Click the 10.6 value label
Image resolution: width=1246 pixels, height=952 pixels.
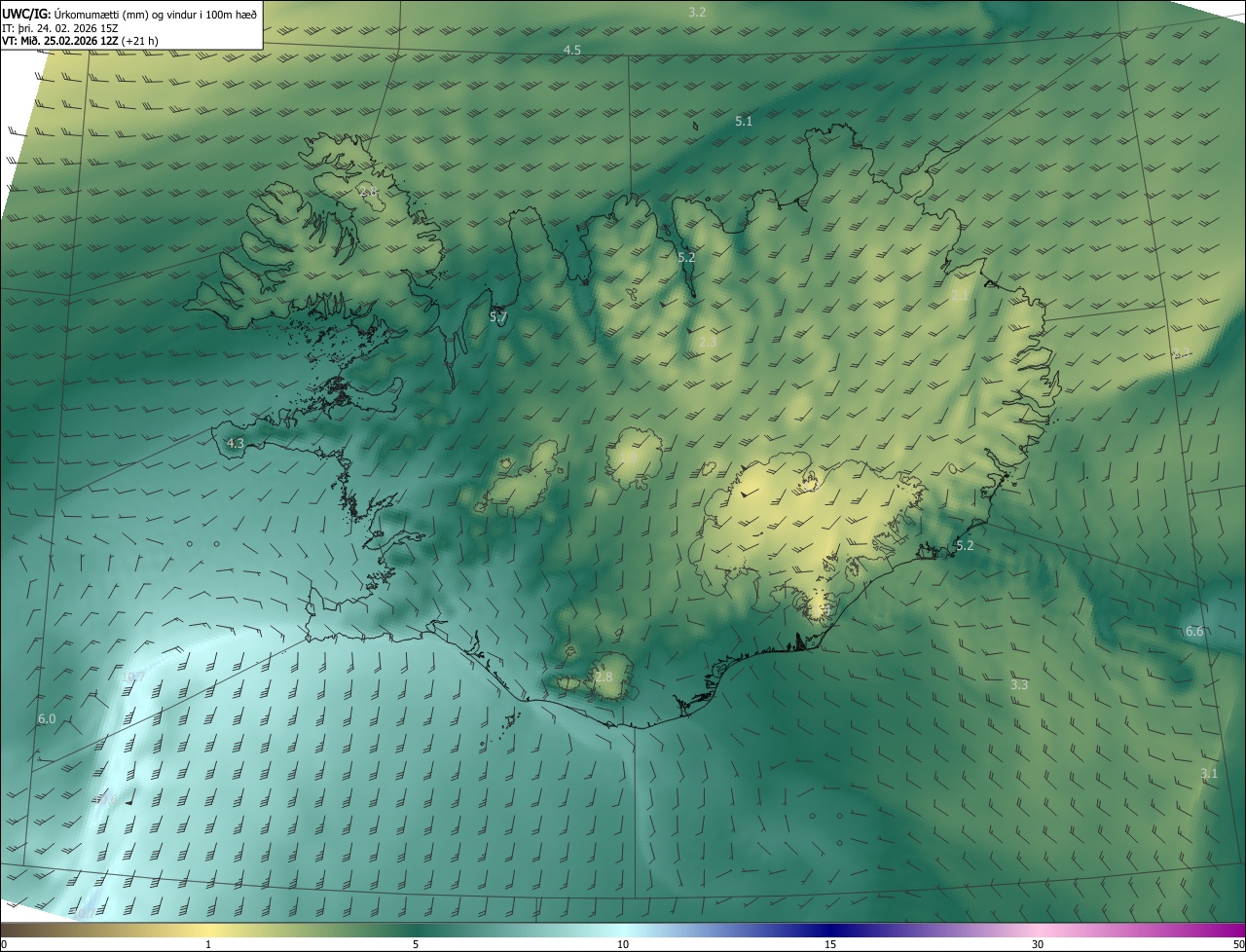click(x=107, y=800)
